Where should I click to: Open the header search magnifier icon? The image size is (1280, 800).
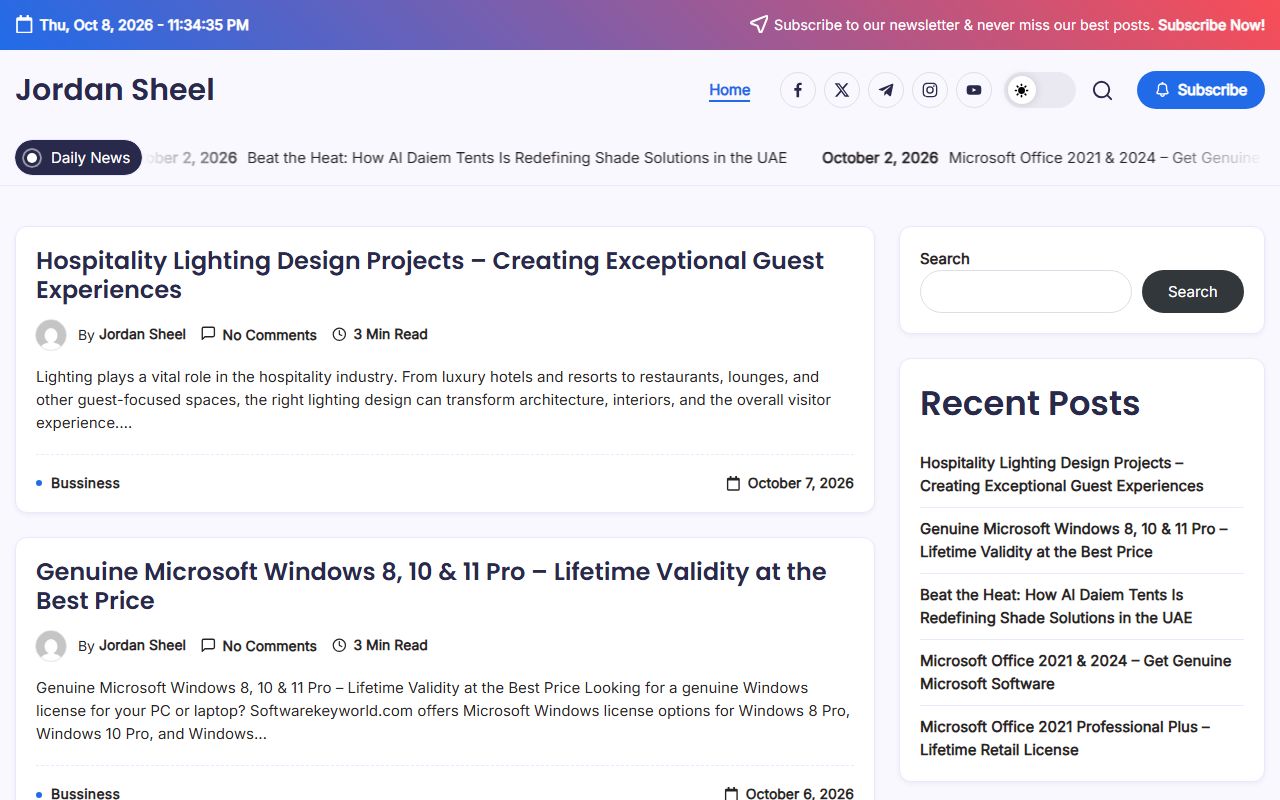pyautogui.click(x=1102, y=90)
